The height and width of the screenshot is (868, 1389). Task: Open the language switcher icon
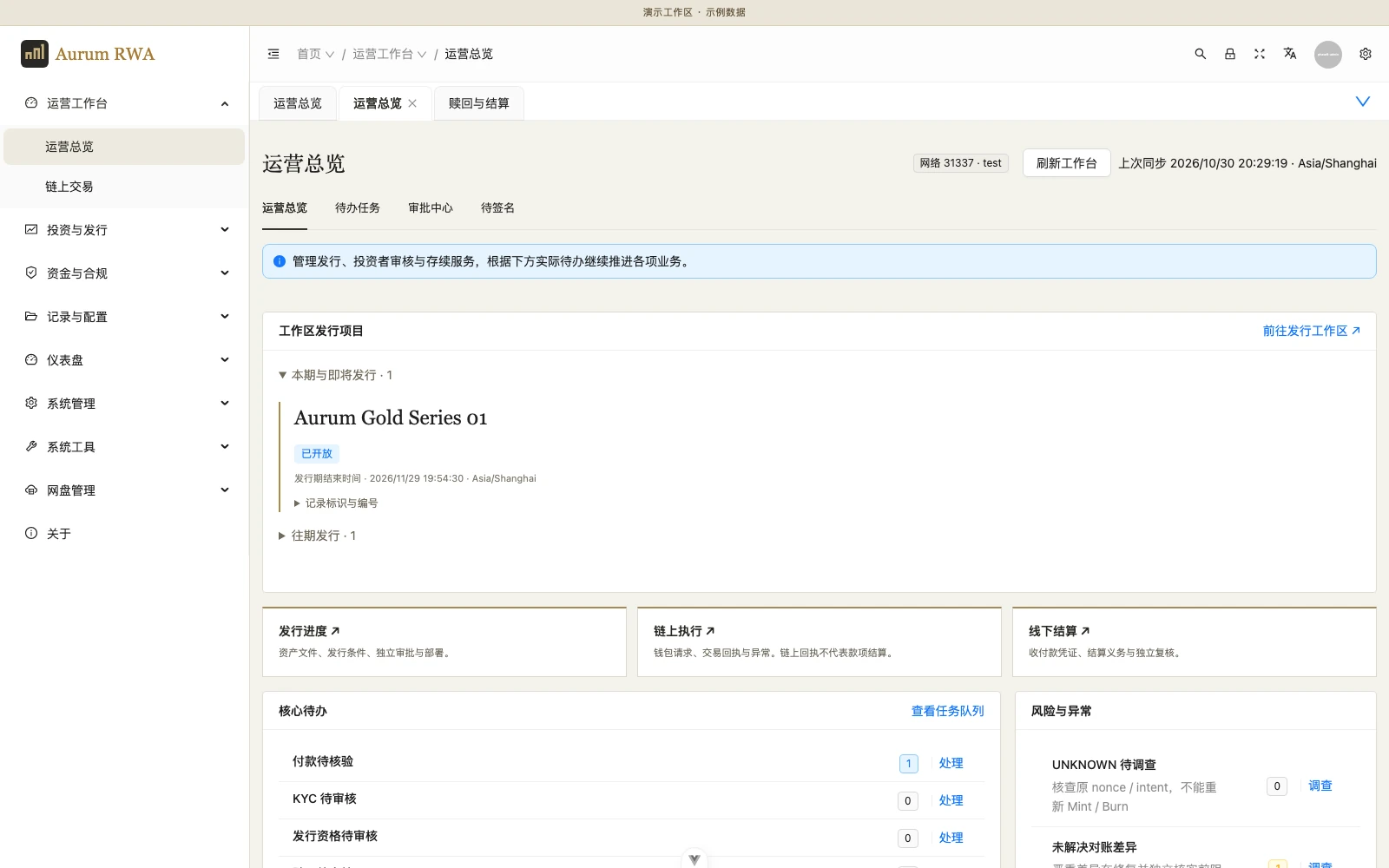point(1290,54)
